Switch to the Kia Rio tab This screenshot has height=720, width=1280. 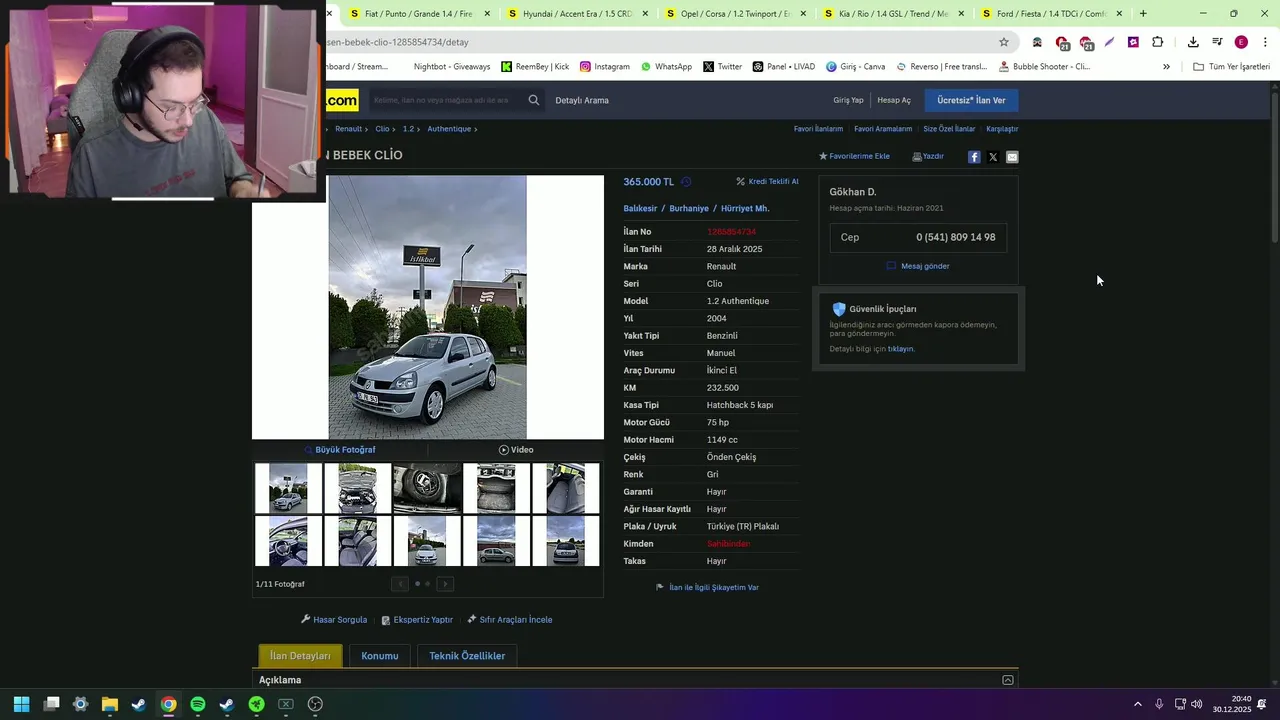point(893,14)
